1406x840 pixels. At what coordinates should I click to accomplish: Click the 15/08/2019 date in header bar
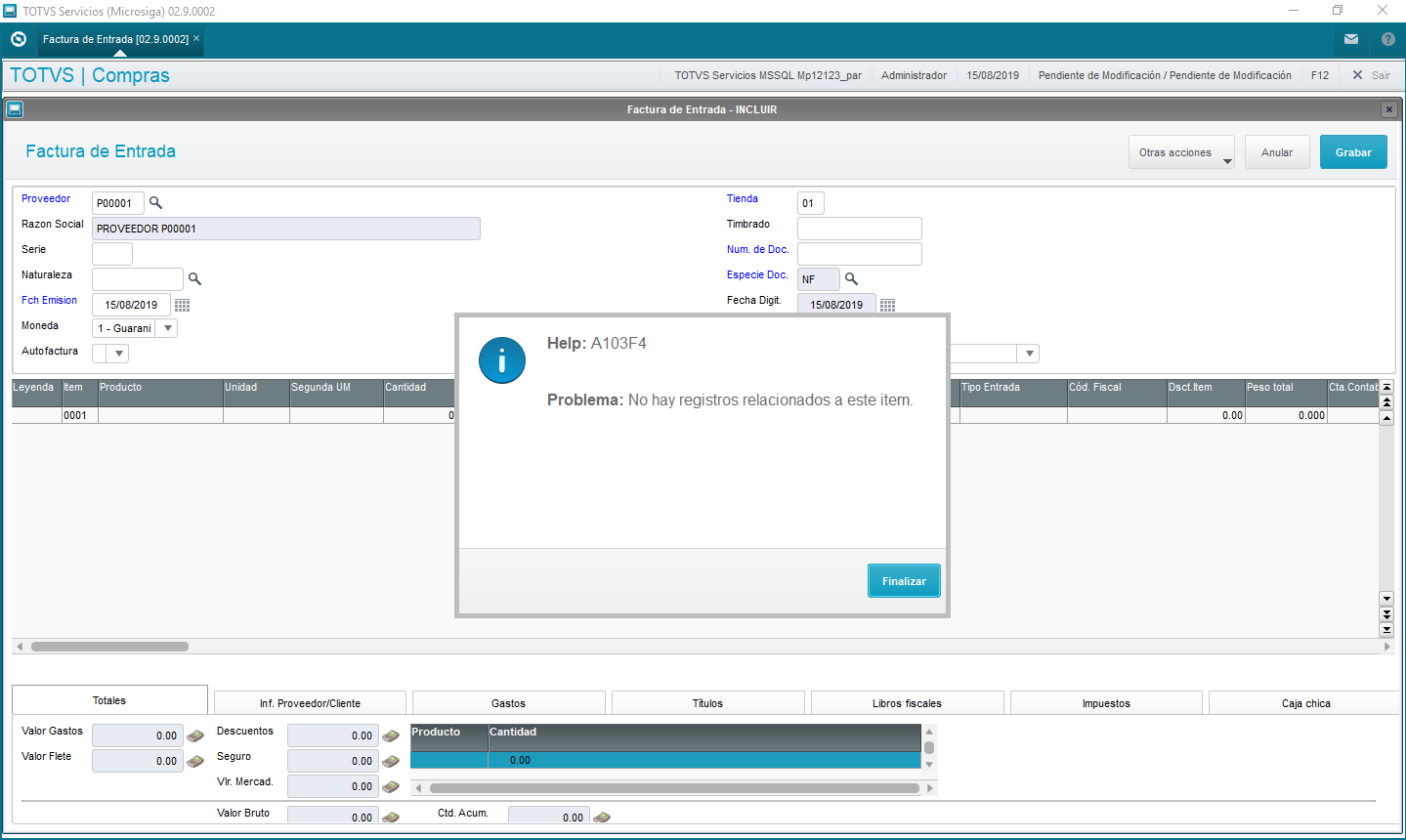[993, 75]
